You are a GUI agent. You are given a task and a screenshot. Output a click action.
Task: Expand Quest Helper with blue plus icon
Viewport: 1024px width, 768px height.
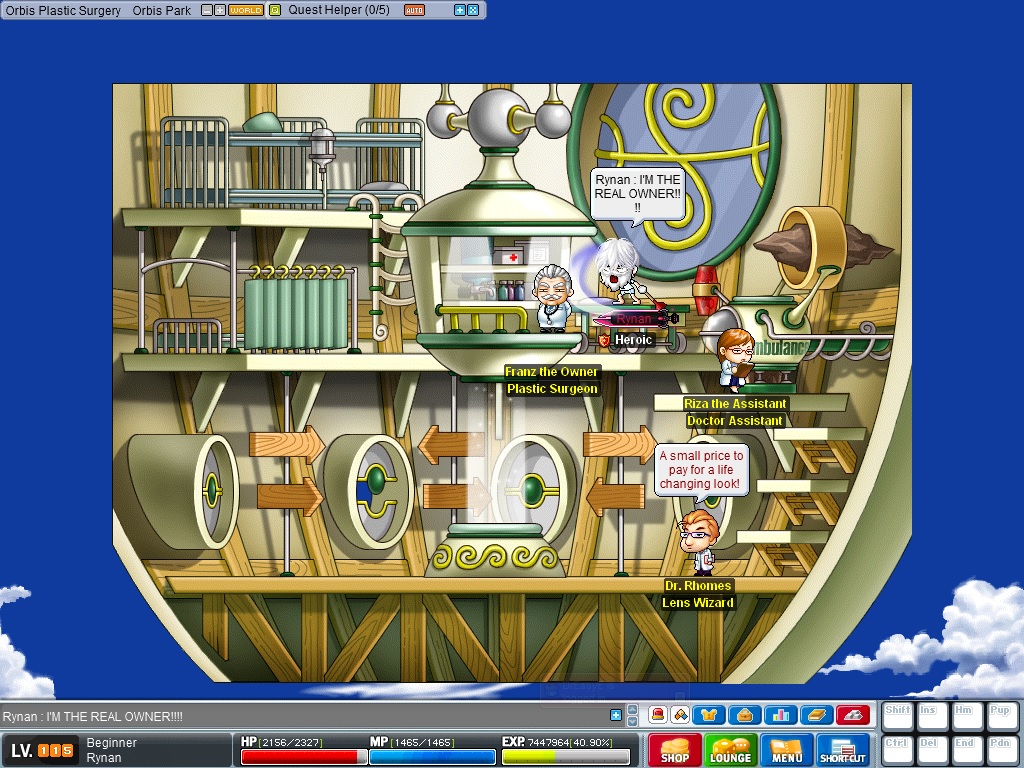[459, 10]
